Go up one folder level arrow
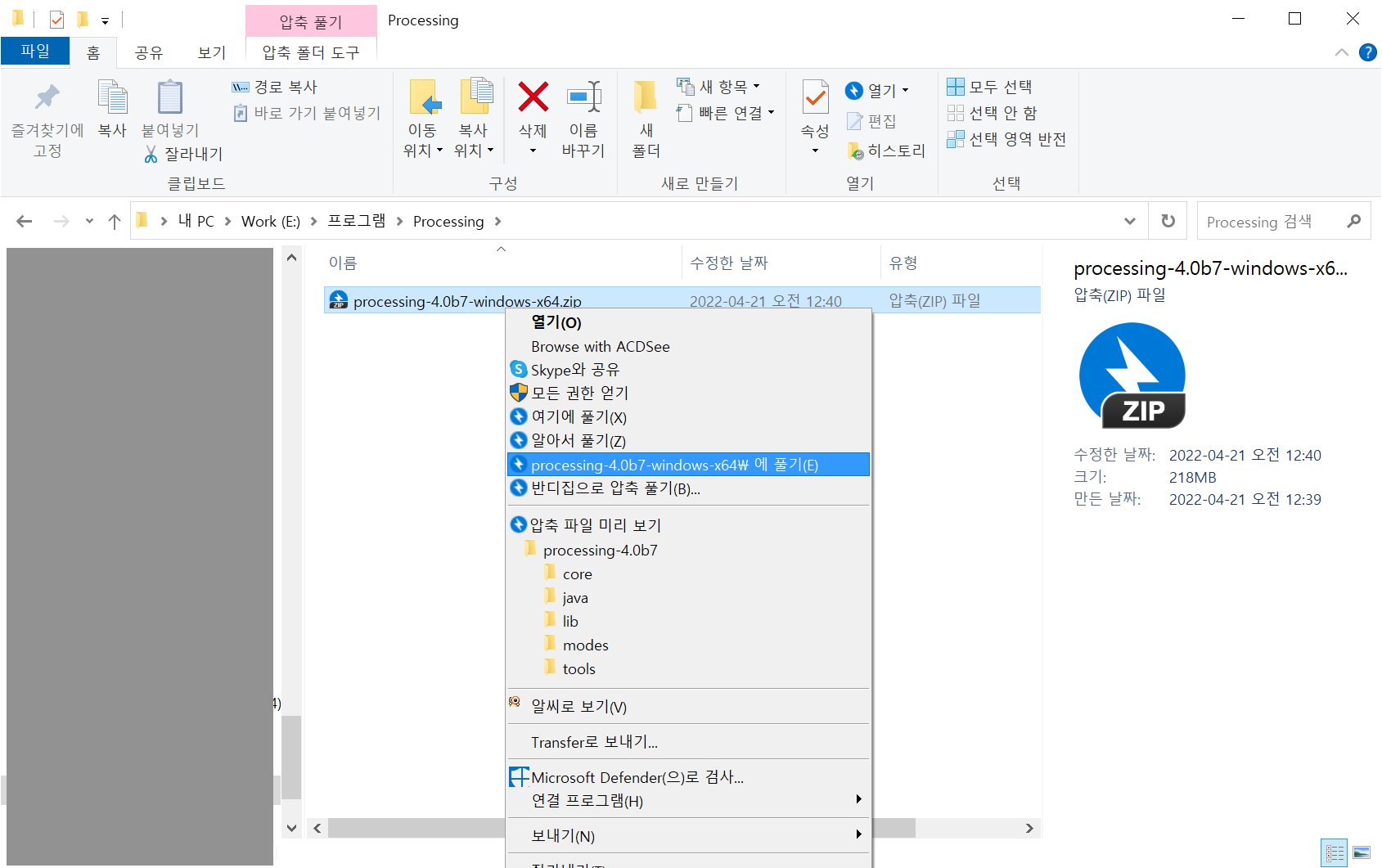Viewport: 1382px width, 868px height. point(115,221)
